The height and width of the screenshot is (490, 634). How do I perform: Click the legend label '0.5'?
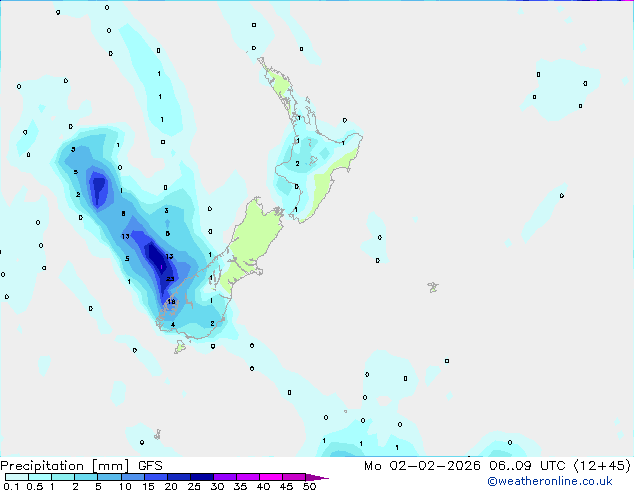click(34, 486)
